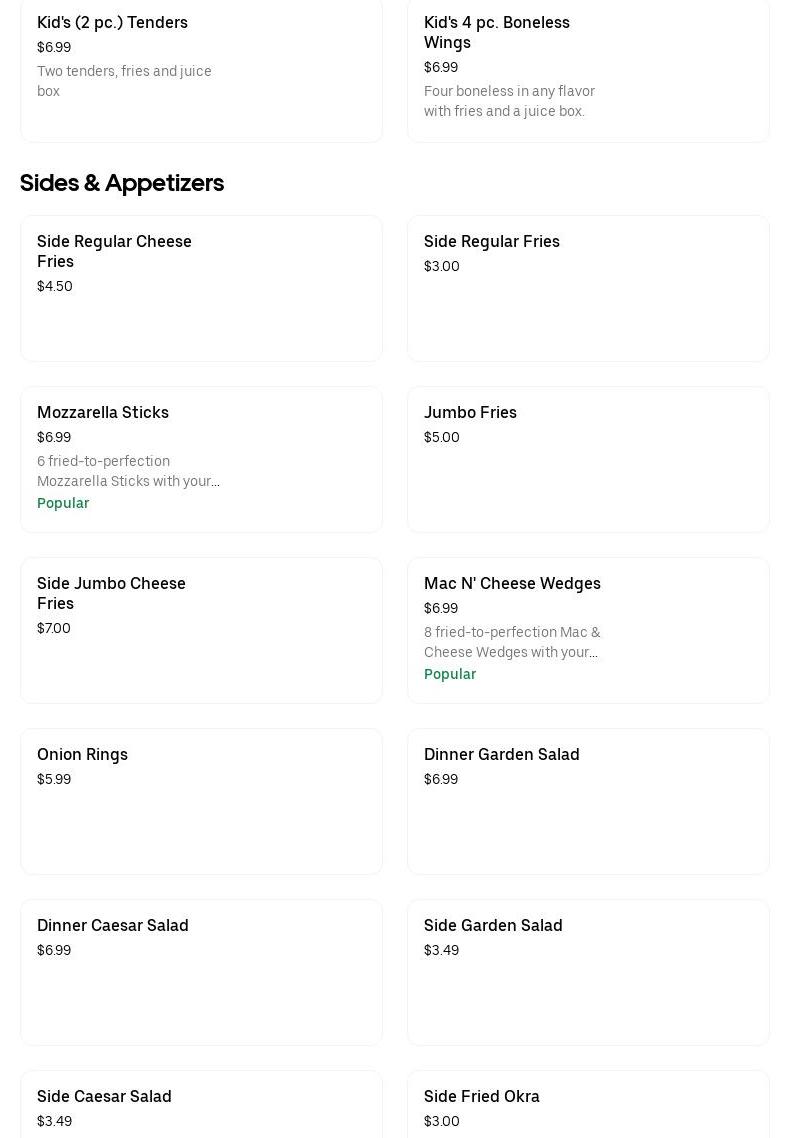Click the Mozzarella Sticks description text
Screen dimensions: 804x1138
(x=128, y=471)
